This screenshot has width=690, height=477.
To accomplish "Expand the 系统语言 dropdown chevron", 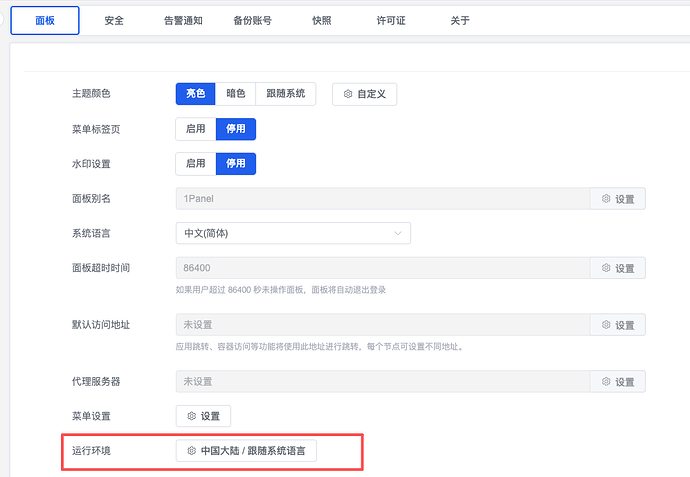I will [398, 233].
